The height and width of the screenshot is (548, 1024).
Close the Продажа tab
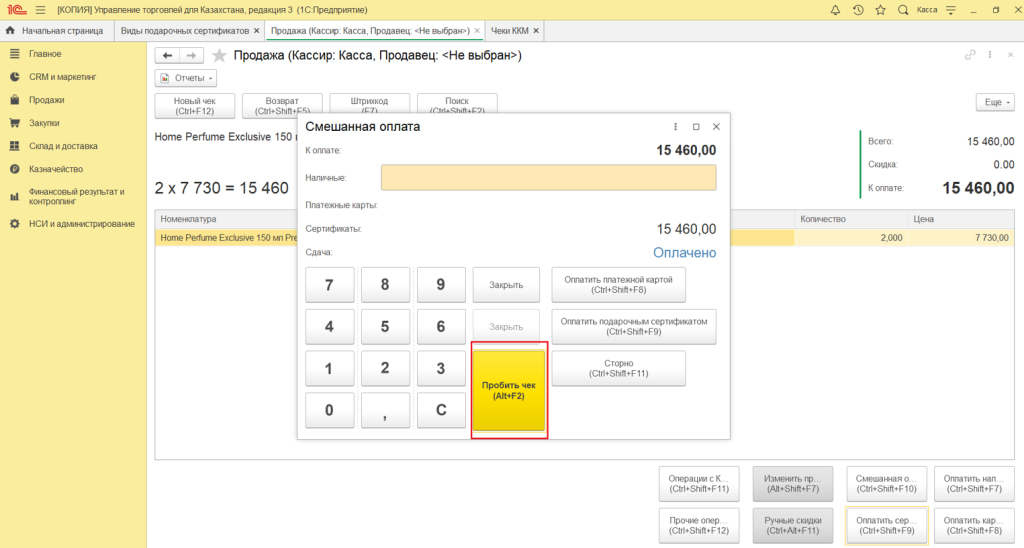[x=477, y=31]
